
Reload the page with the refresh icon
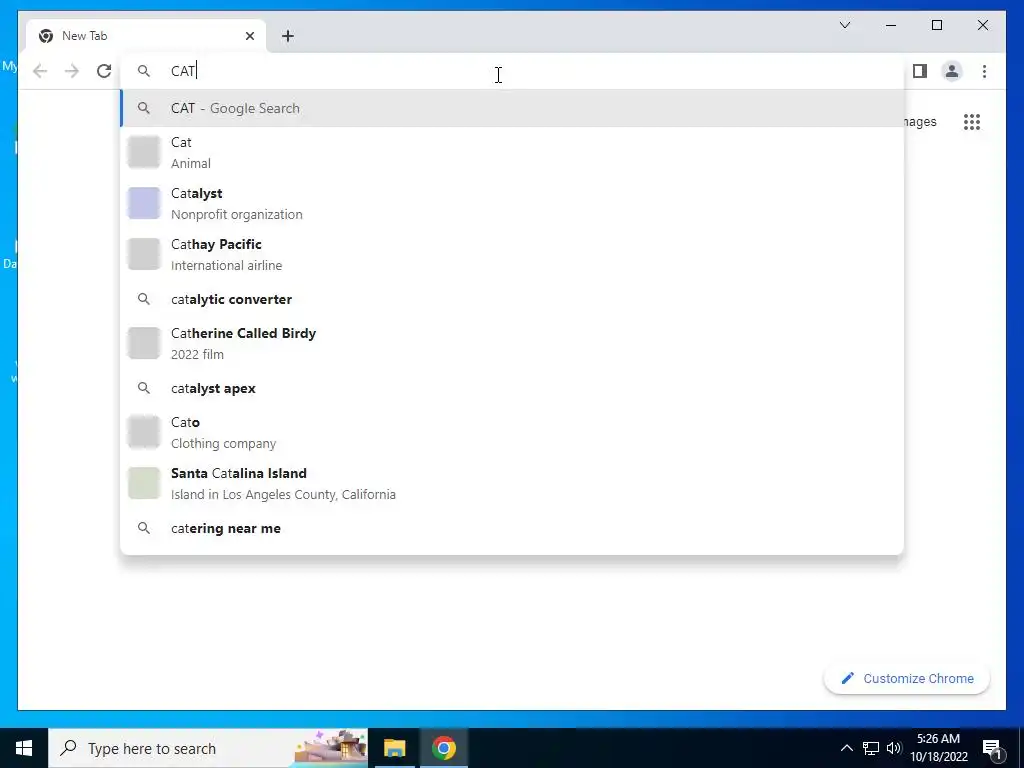point(104,71)
